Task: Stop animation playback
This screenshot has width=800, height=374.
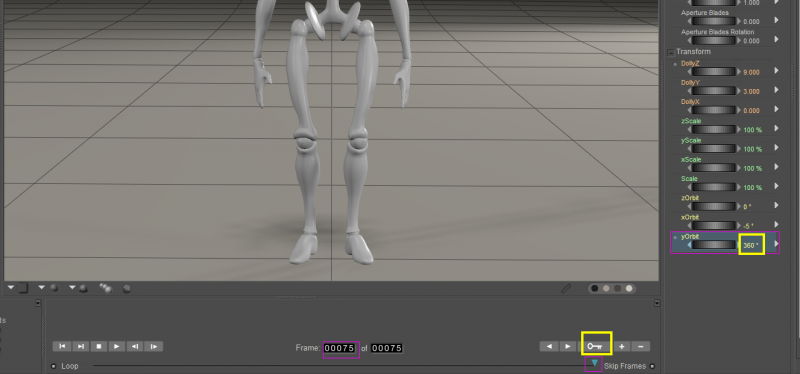Action: (x=98, y=346)
